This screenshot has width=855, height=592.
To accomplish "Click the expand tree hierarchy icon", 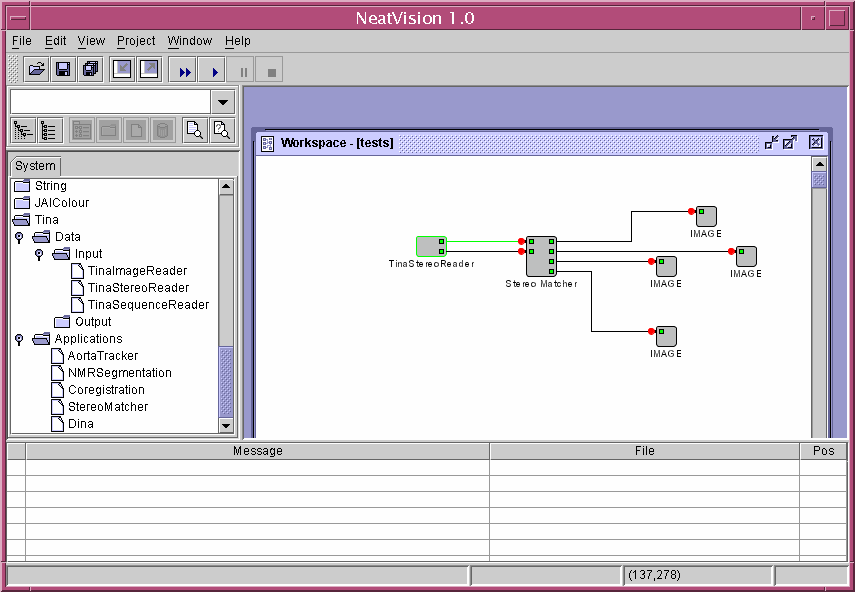I will click(21, 130).
